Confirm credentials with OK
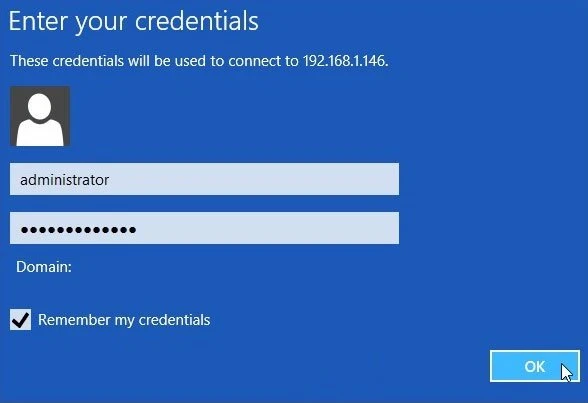Screen dimensions: 588x403 535,366
